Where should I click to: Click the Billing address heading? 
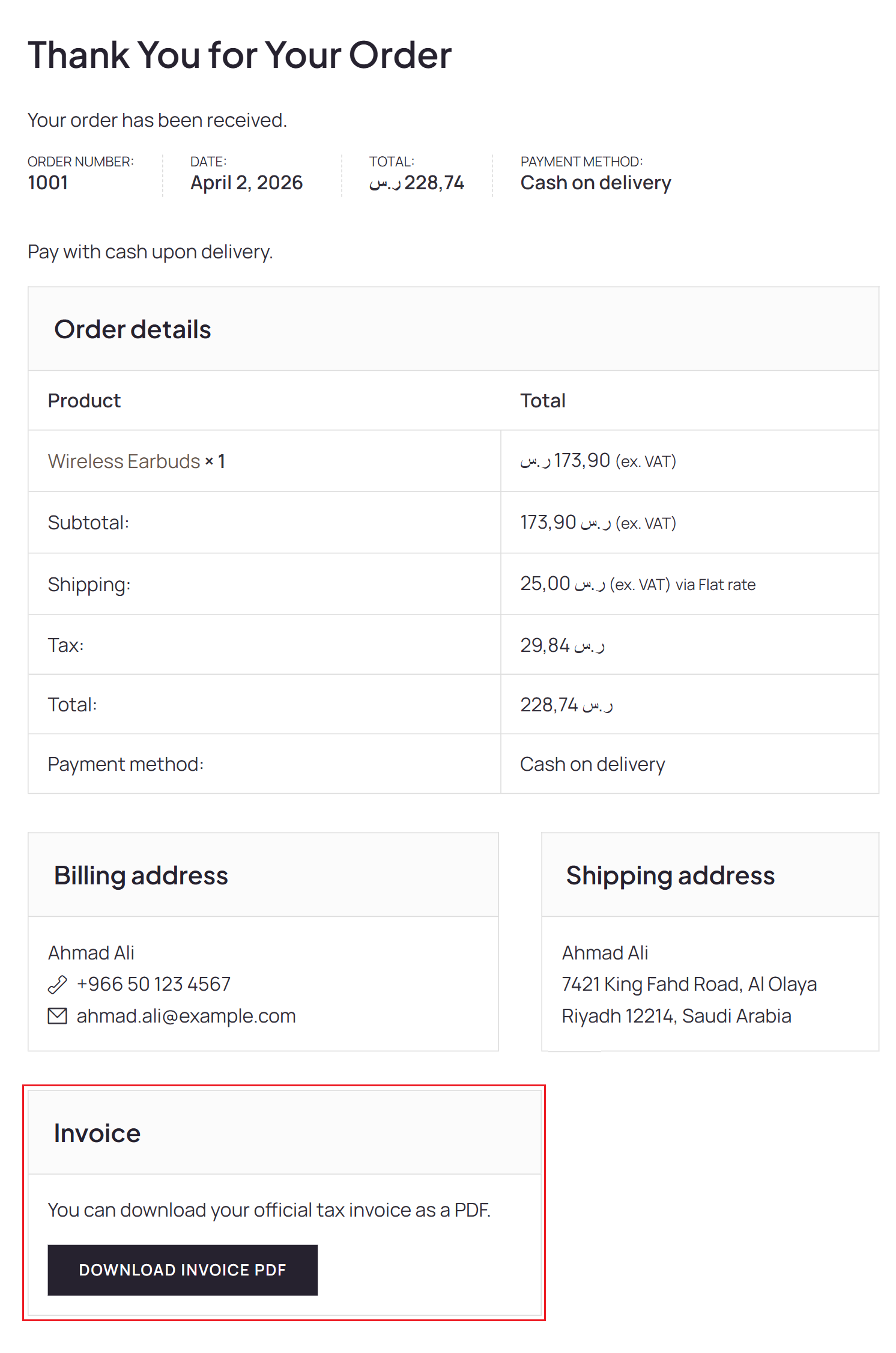(x=141, y=876)
